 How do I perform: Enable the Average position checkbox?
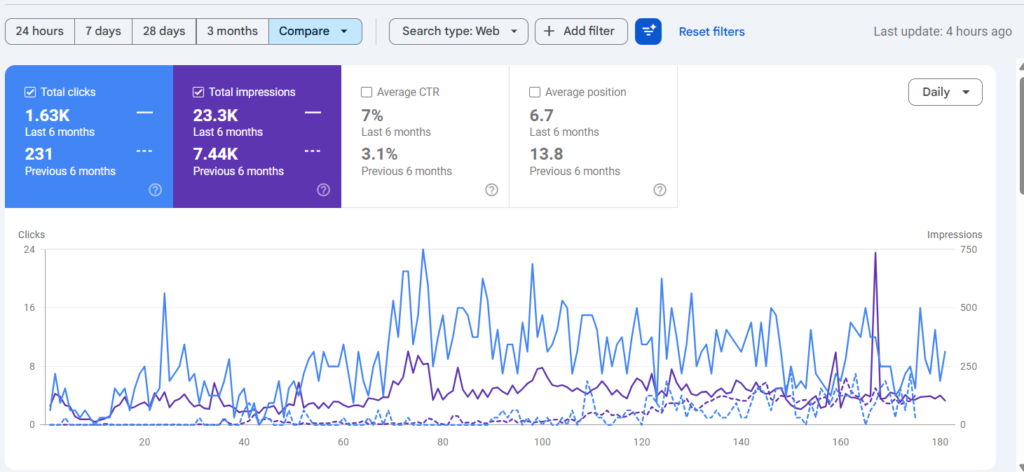pyautogui.click(x=534, y=92)
